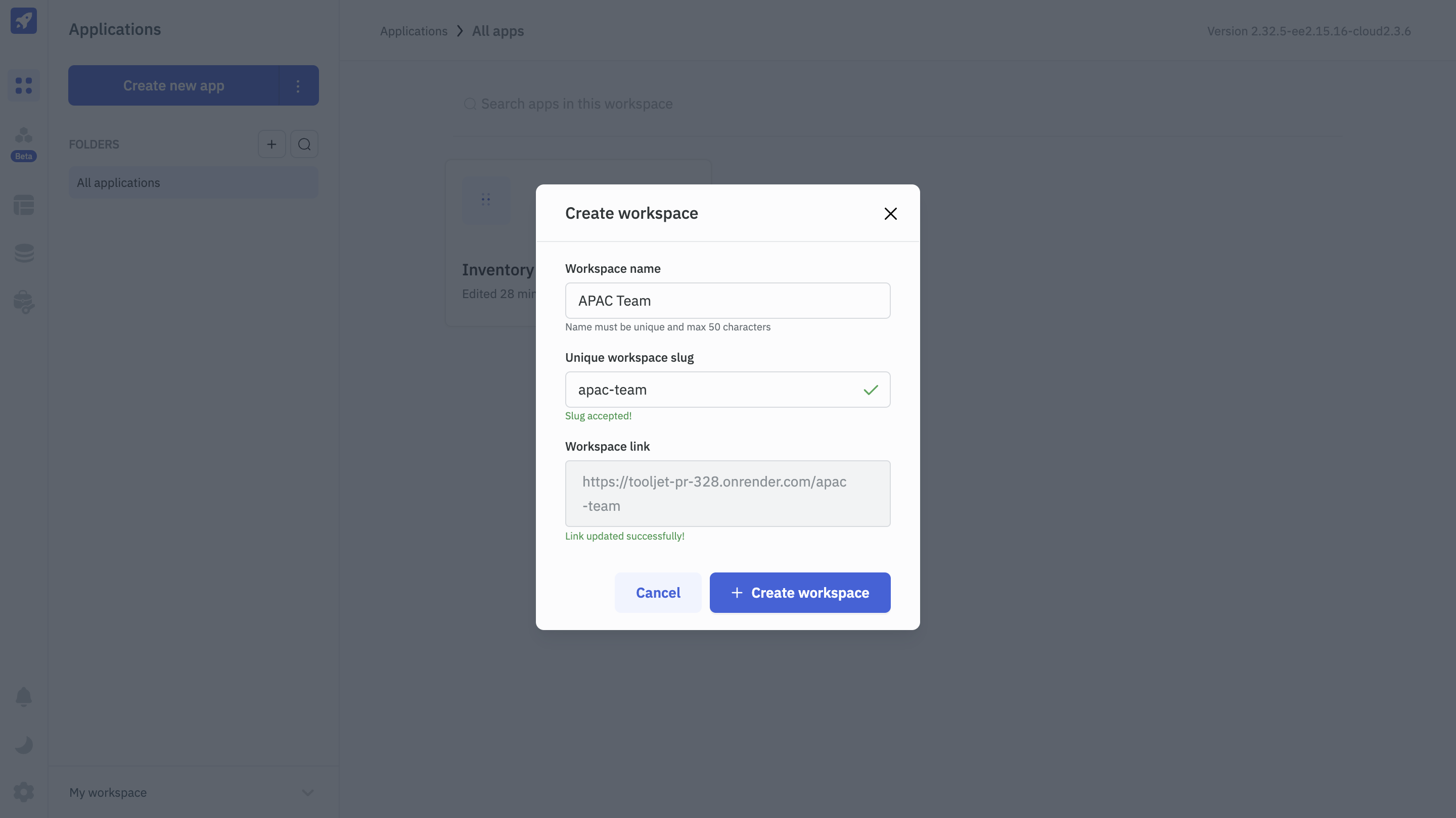Click the ToolJet rocket logo

tap(24, 21)
